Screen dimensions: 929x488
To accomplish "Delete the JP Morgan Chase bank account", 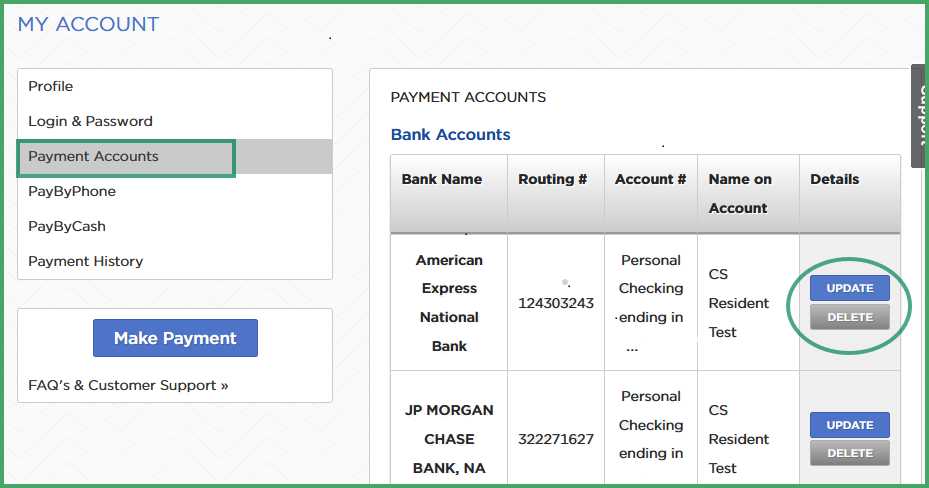I will (850, 453).
